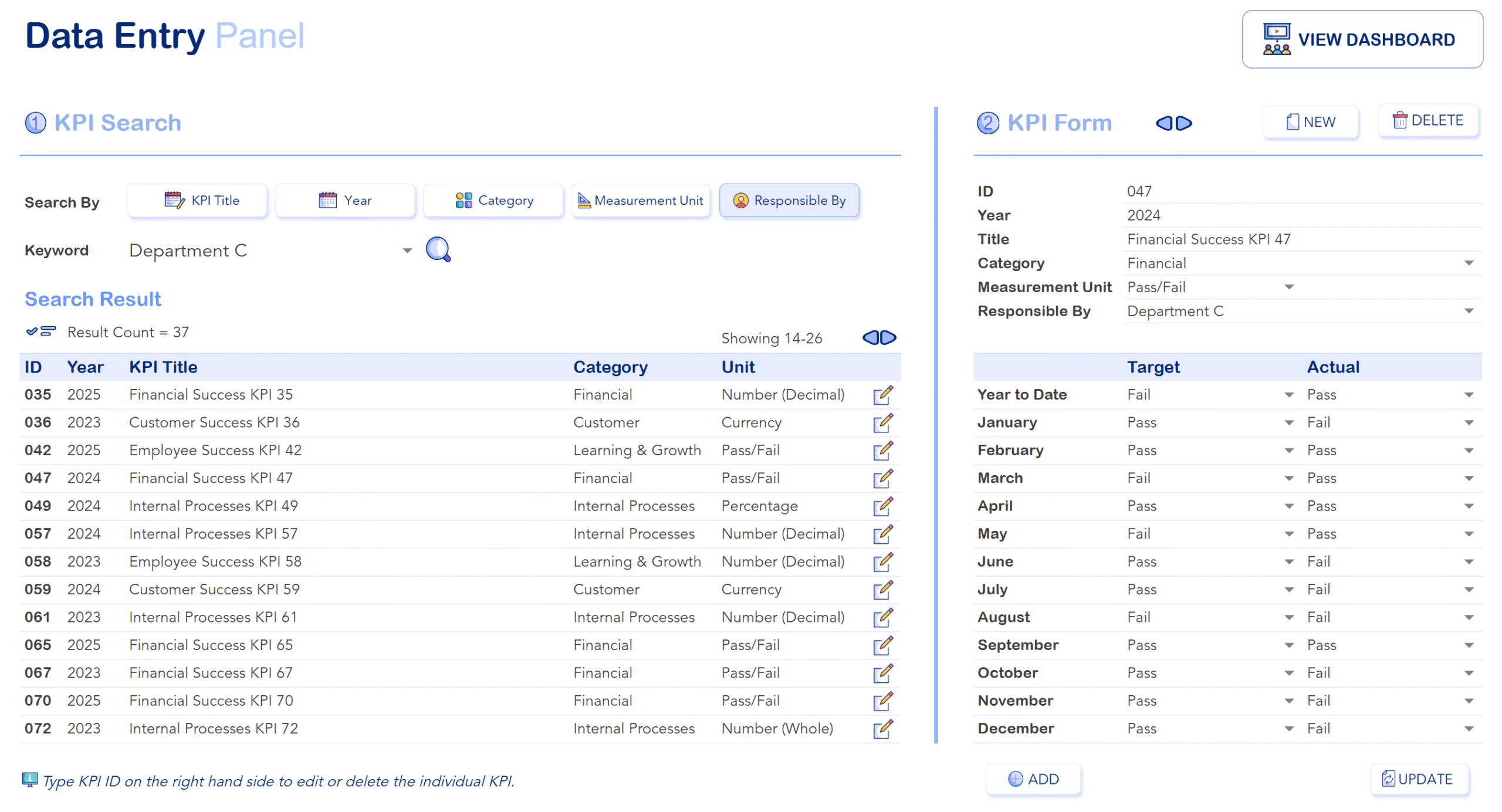
Task: Select Responsible By search filter
Action: 789,201
